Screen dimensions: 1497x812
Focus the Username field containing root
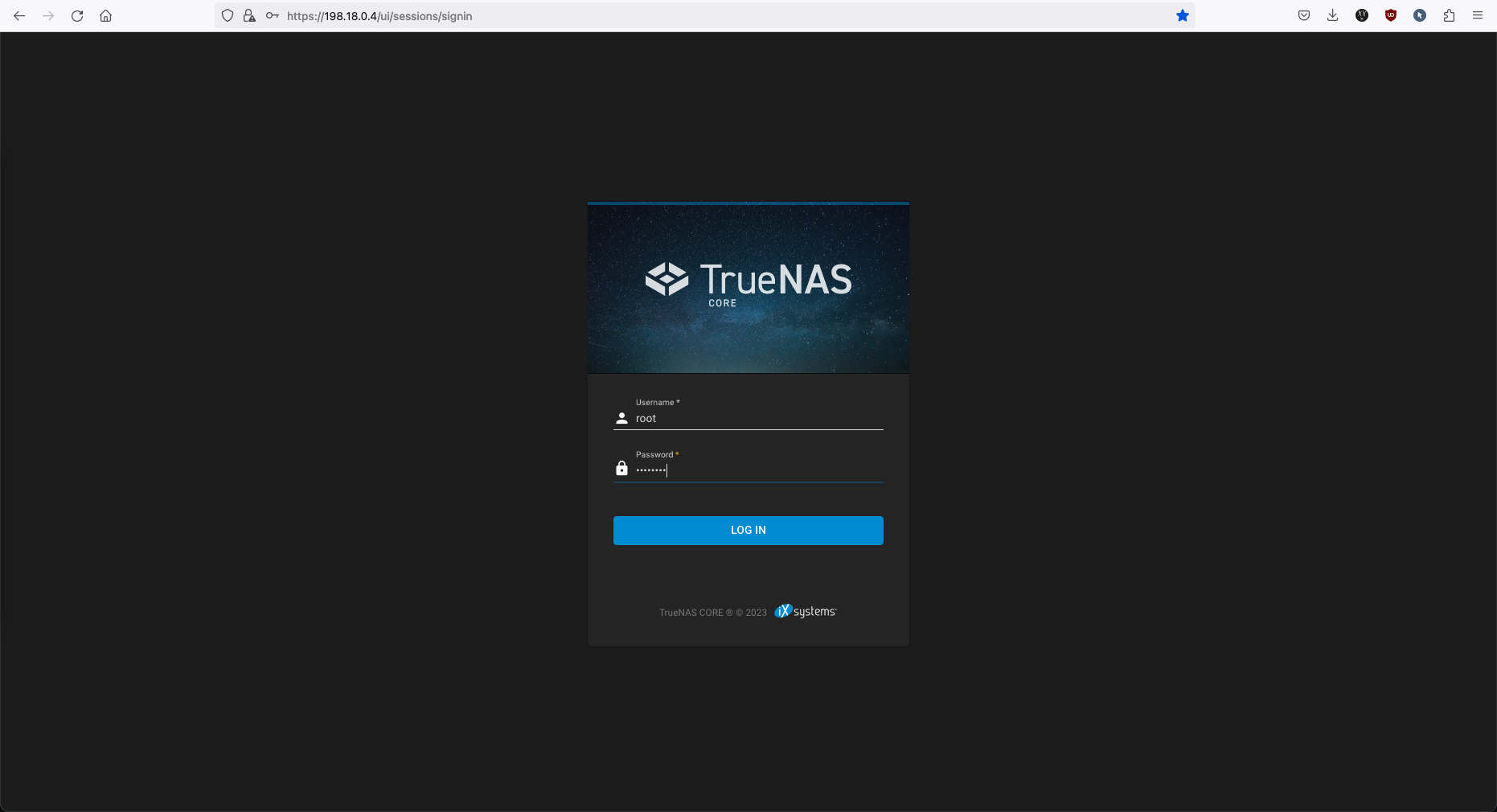(756, 418)
